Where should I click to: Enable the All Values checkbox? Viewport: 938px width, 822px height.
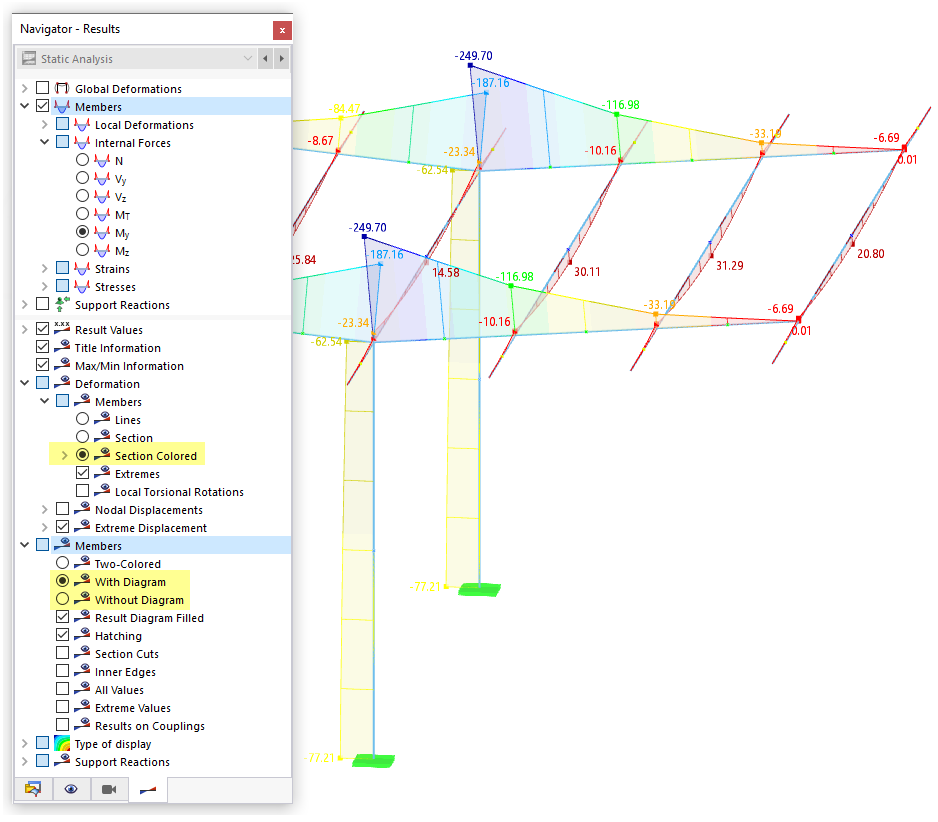[x=62, y=688]
